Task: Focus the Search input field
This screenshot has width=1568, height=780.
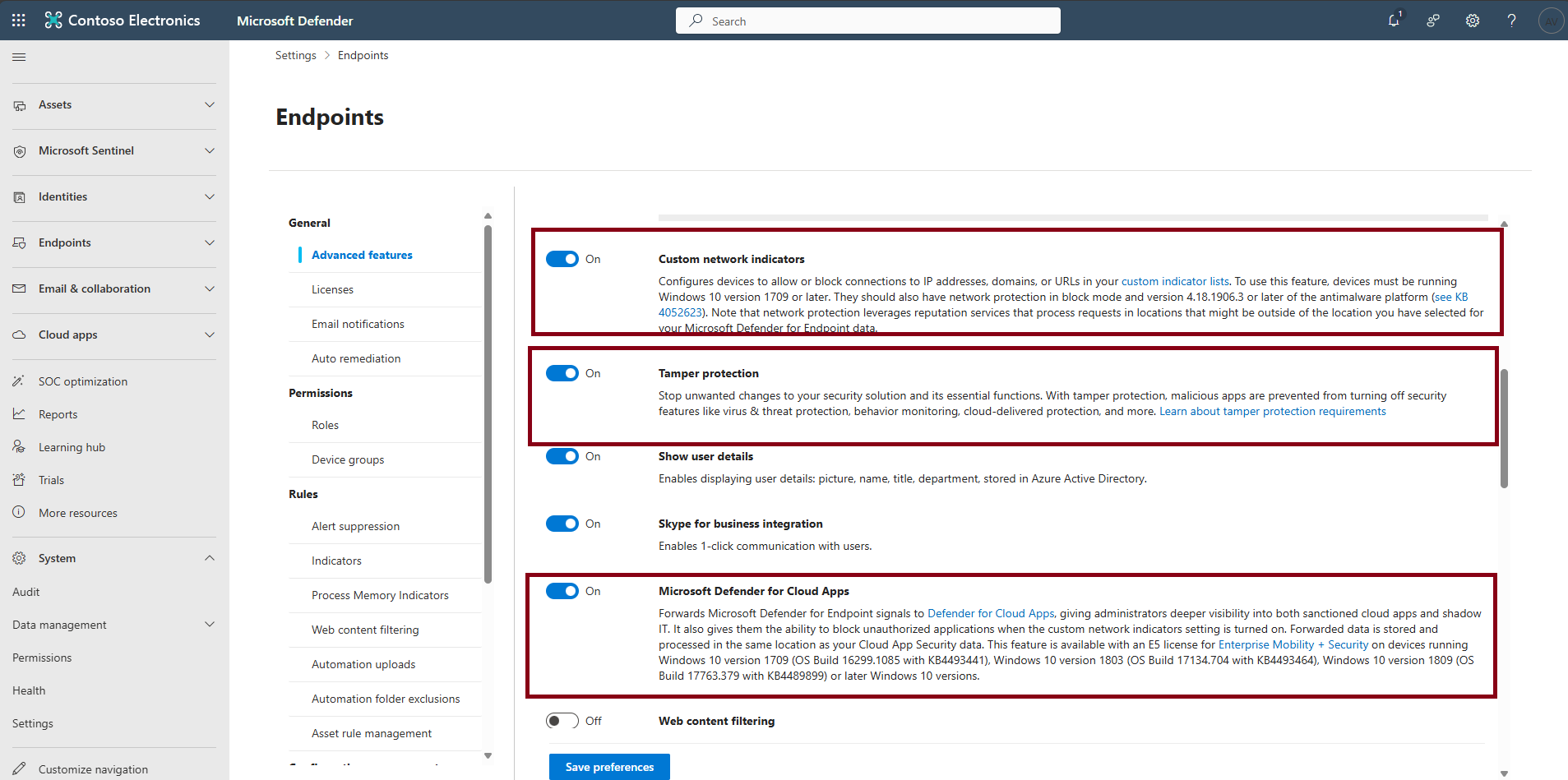Action: coord(868,21)
